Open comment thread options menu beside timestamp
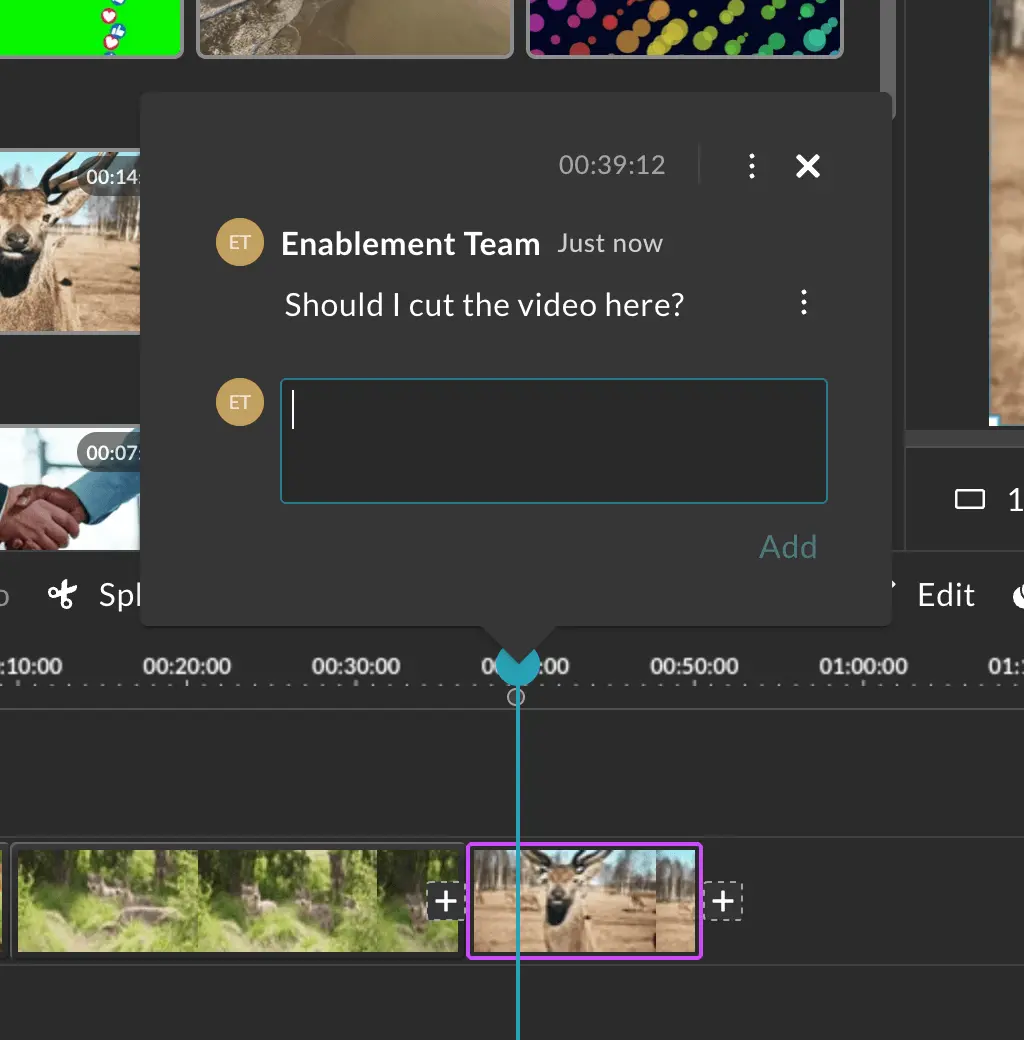This screenshot has height=1040, width=1024. tap(751, 166)
